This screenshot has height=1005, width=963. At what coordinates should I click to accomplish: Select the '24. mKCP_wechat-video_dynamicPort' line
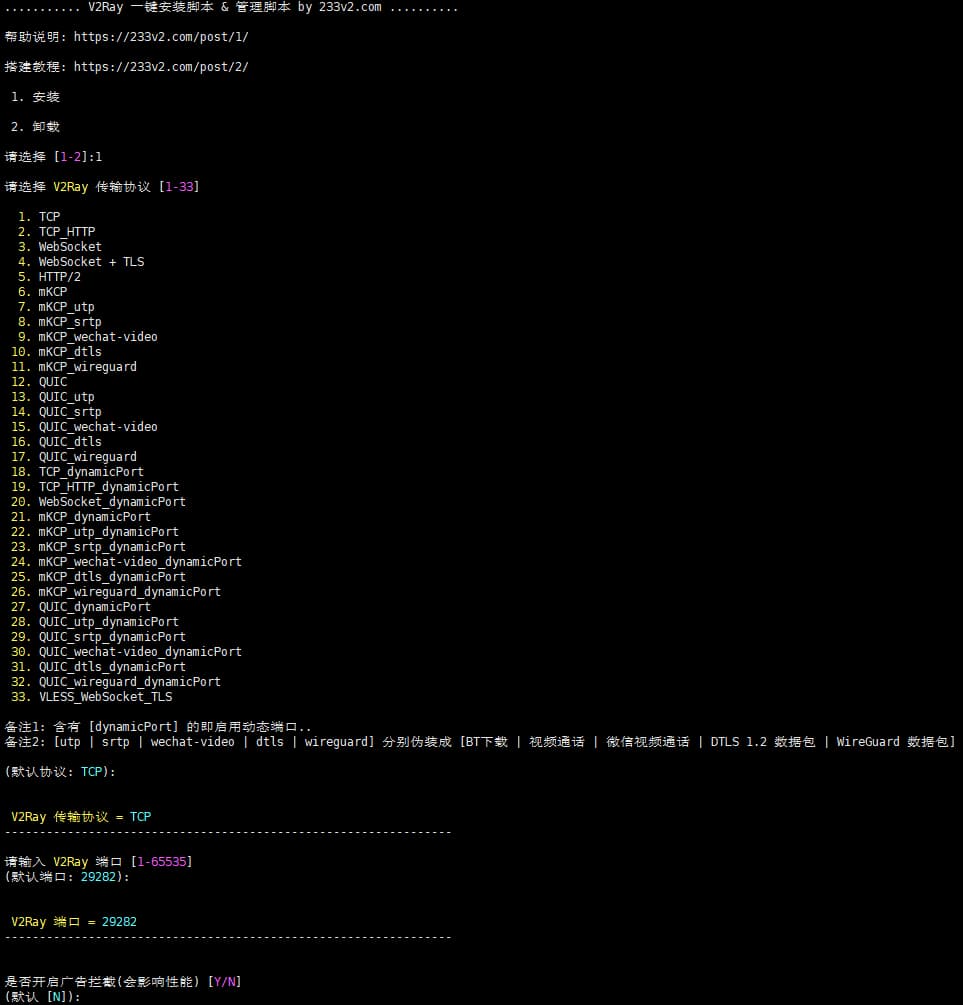pos(126,562)
